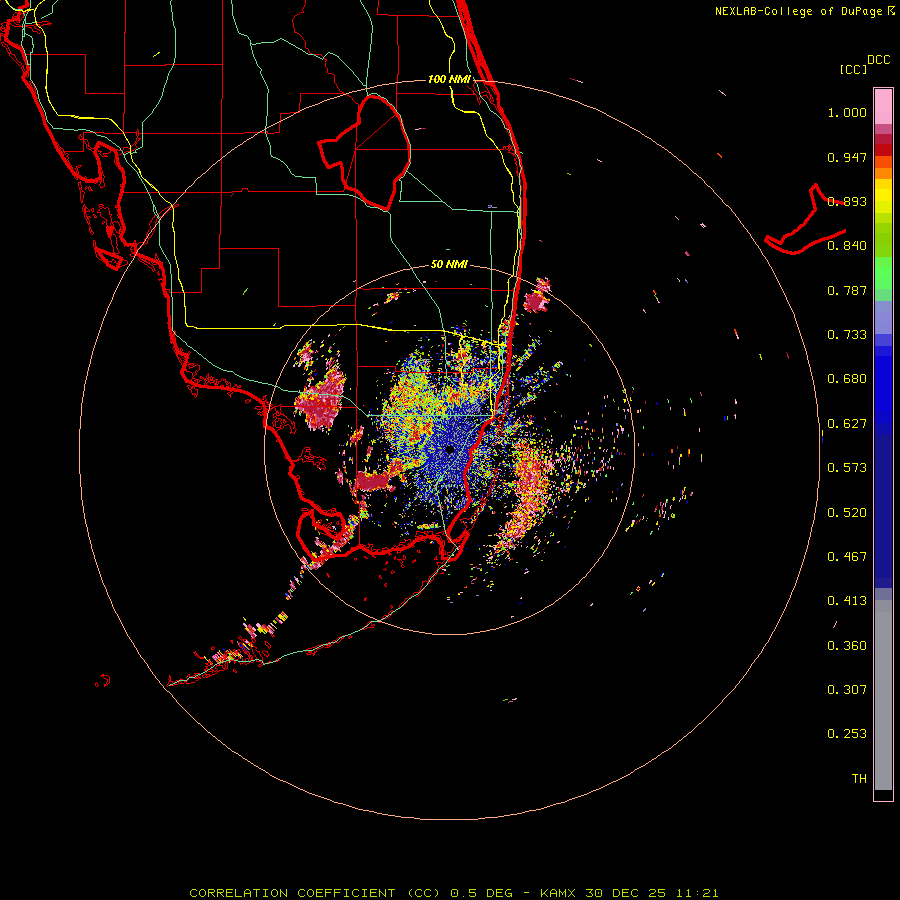
Task: Select the 0.467 scale value
Action: pos(847,557)
